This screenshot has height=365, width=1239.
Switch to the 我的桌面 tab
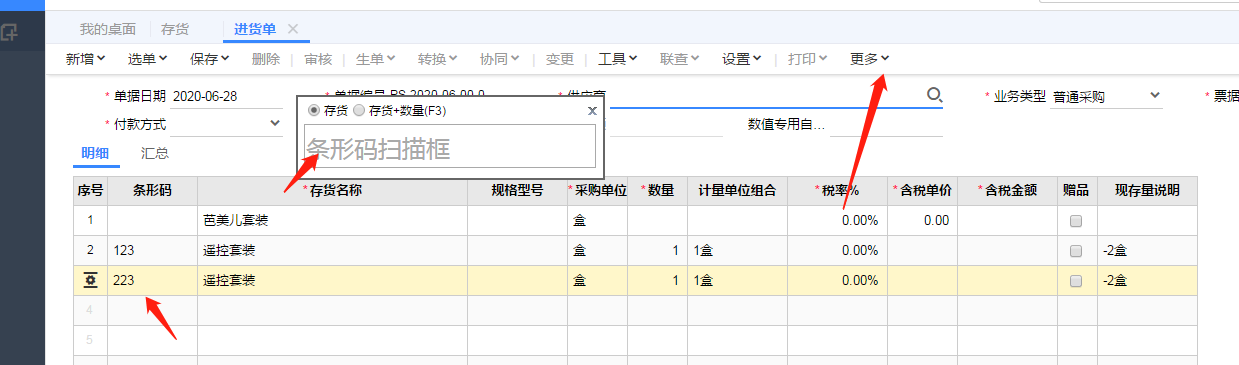108,29
